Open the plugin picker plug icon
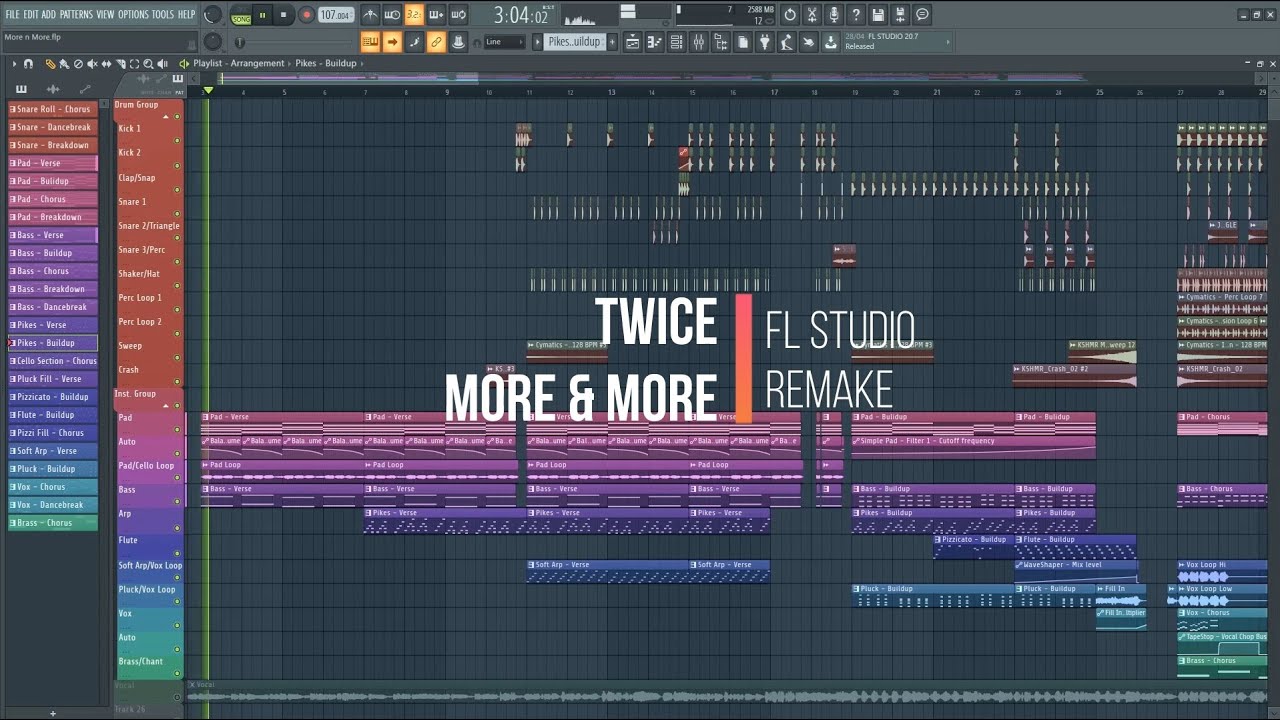This screenshot has width=1280, height=720. click(765, 42)
